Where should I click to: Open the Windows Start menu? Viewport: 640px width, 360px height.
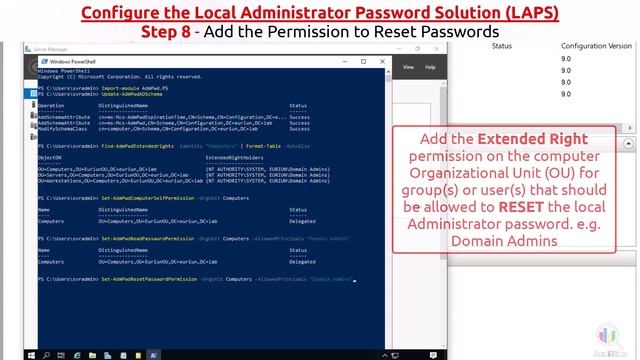tap(31, 356)
